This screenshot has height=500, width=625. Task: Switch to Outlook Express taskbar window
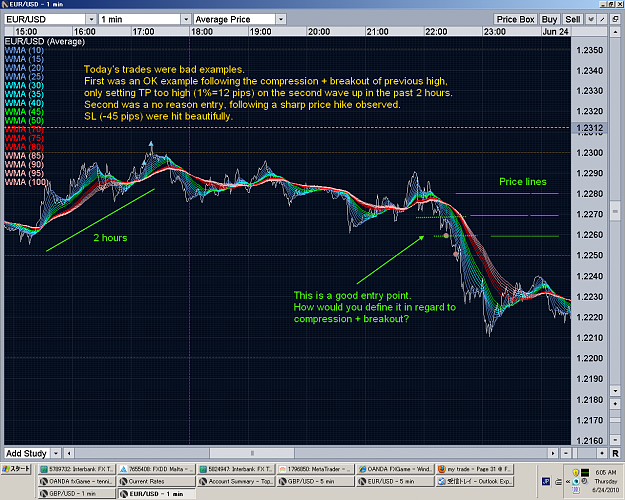475,481
